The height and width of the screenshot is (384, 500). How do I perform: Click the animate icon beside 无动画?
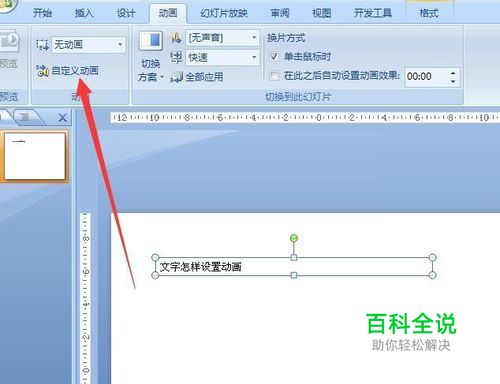[x=42, y=45]
